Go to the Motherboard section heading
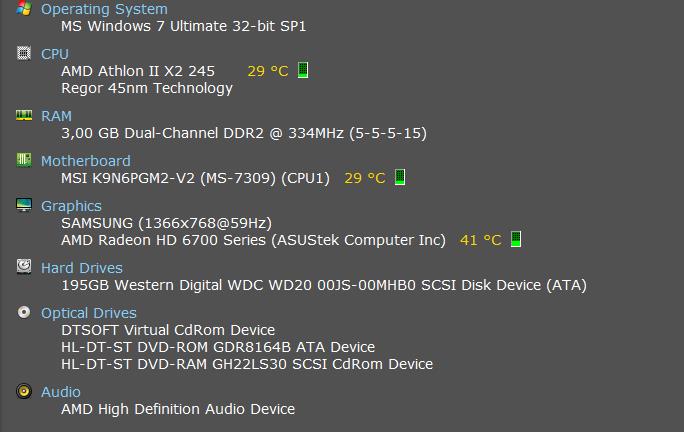 [85, 161]
